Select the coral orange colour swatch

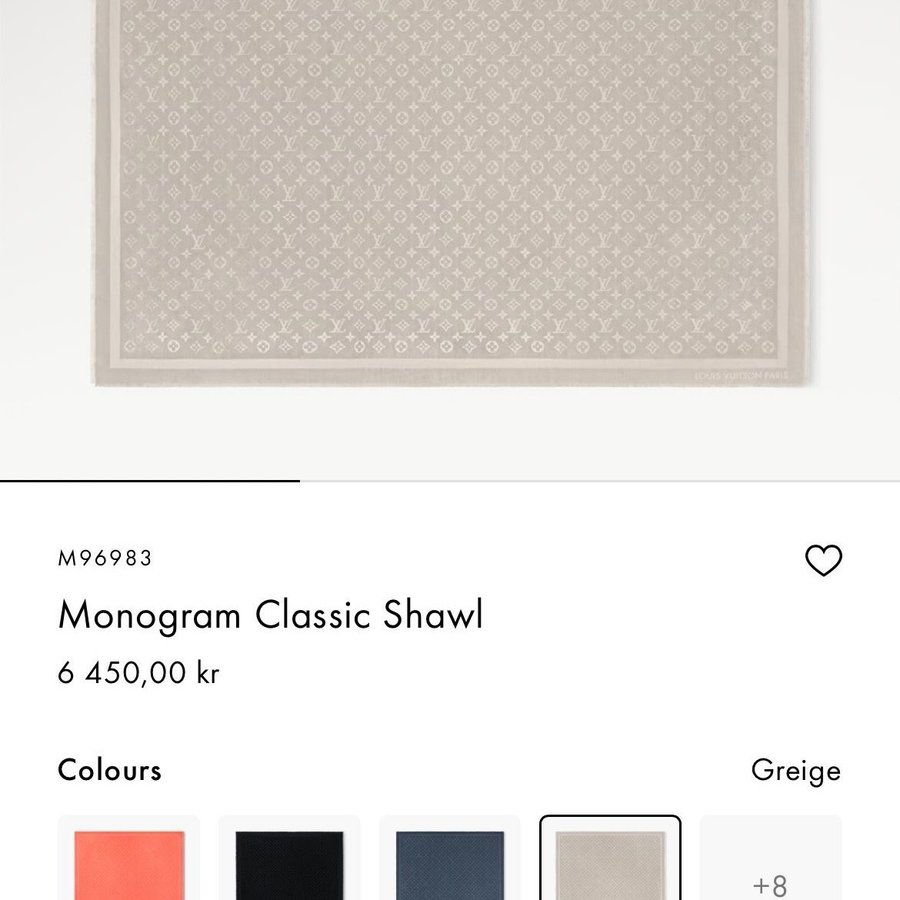(x=129, y=858)
